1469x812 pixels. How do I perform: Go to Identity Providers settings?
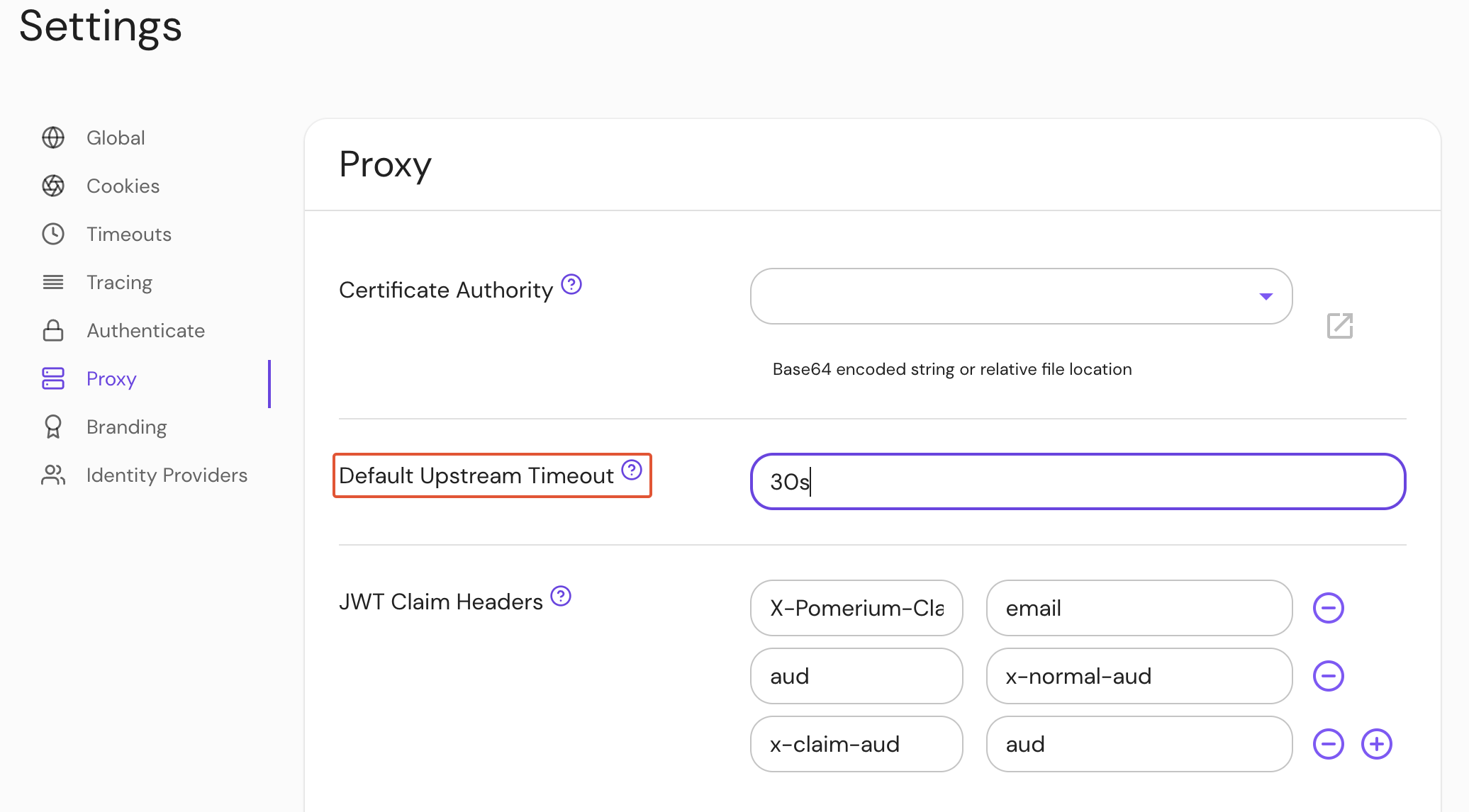(167, 475)
